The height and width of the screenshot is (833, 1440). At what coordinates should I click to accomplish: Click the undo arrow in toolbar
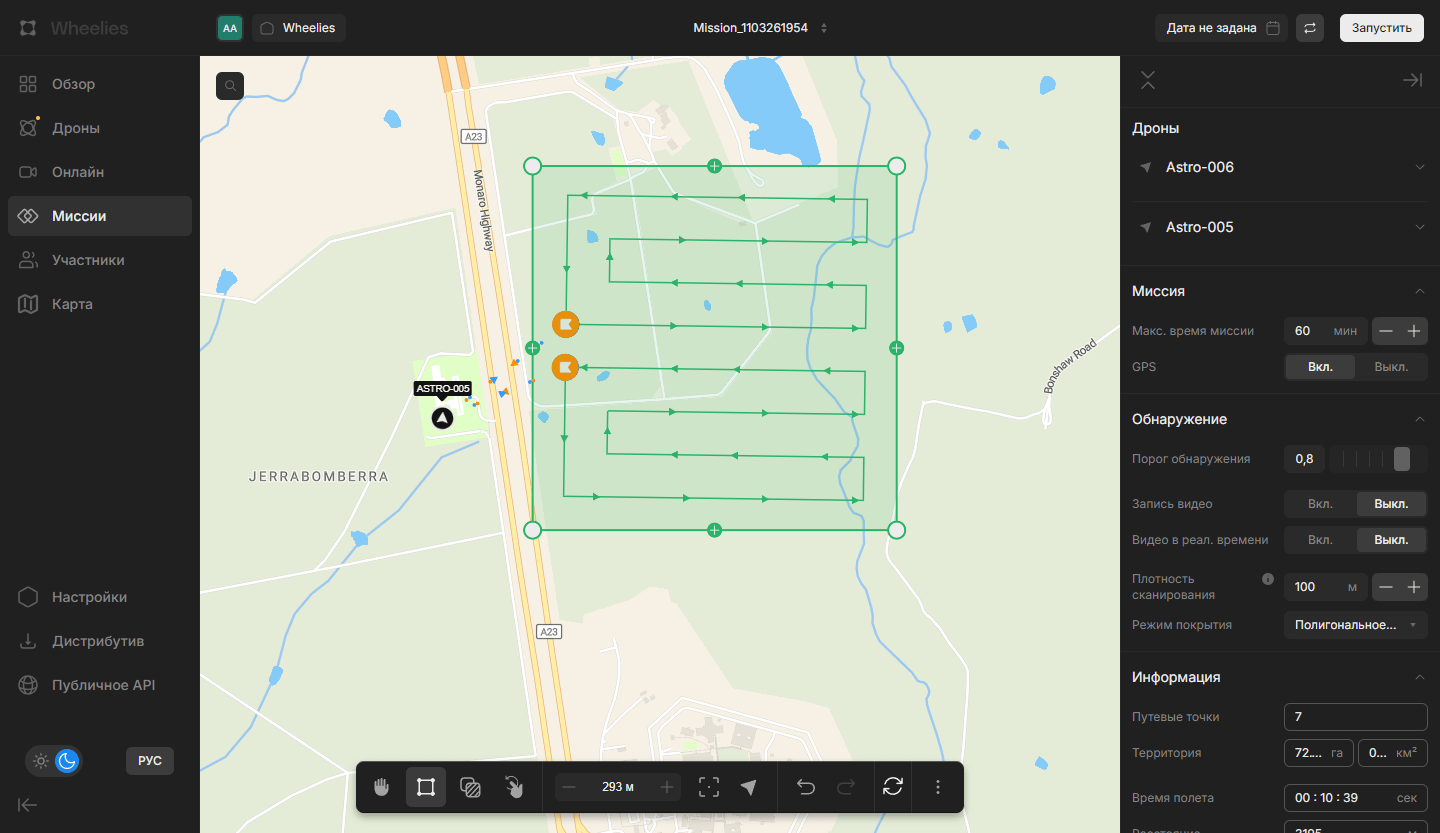tap(805, 787)
